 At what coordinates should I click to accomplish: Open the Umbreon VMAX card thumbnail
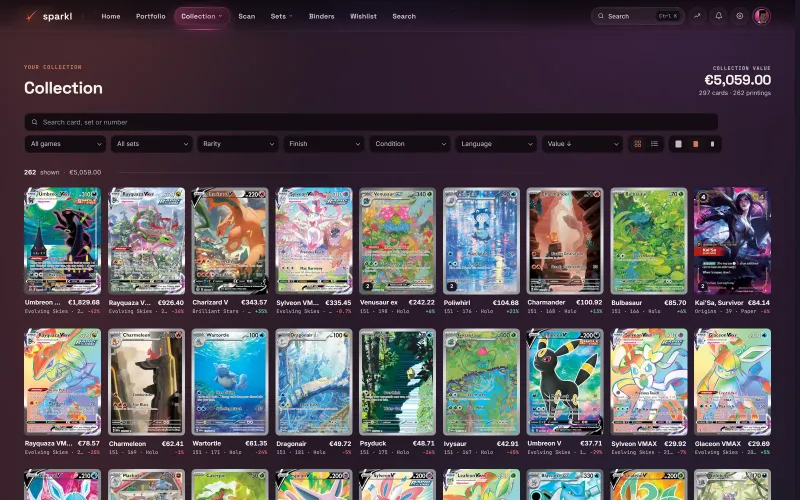(62, 241)
